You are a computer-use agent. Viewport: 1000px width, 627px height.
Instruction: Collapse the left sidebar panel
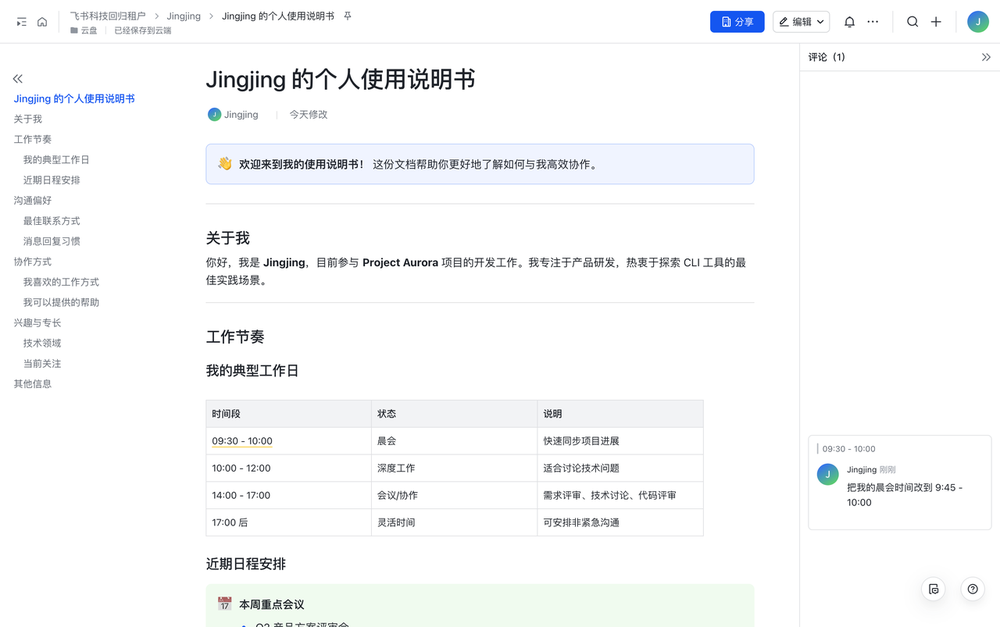[20, 21]
